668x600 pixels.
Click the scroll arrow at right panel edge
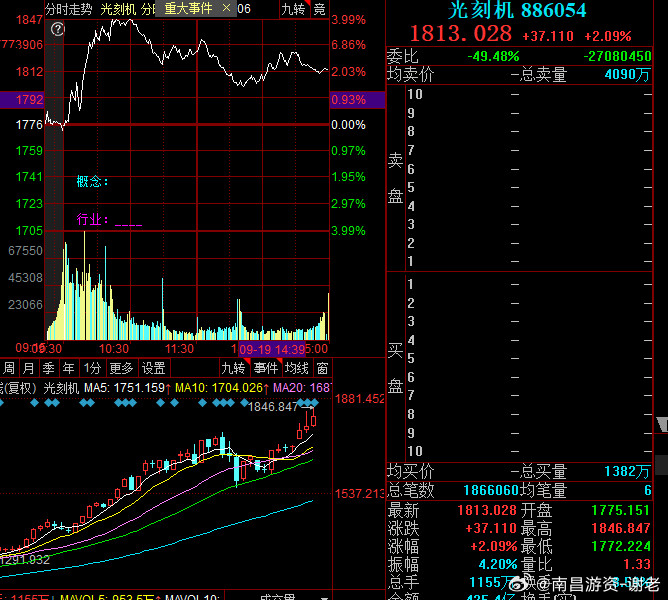(x=662, y=425)
